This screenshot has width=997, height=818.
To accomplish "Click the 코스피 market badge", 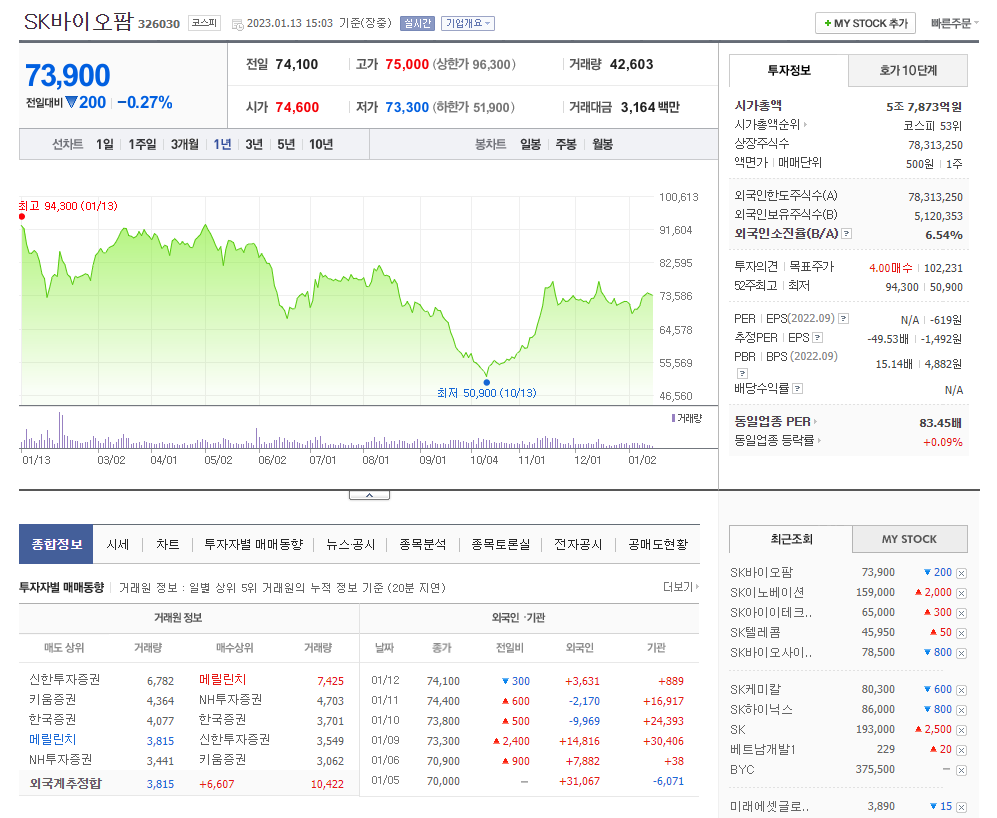I will point(205,24).
